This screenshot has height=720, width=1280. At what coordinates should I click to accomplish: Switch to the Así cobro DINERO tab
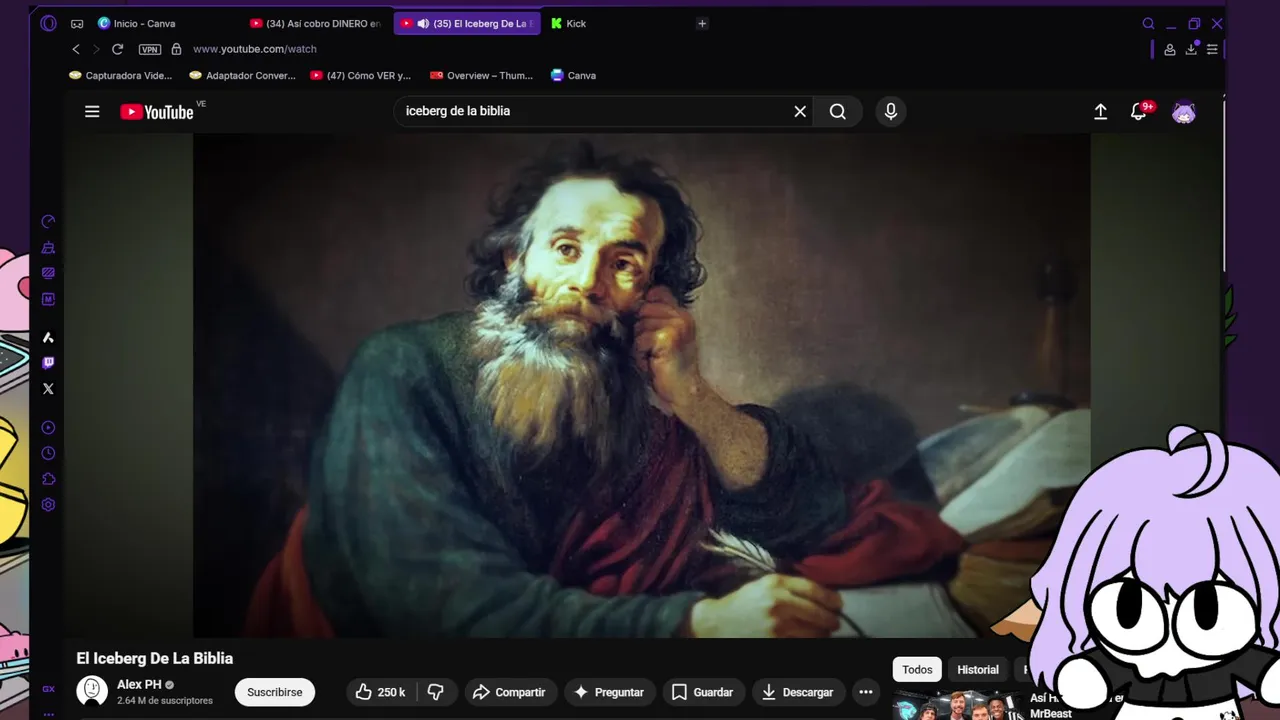coord(316,23)
